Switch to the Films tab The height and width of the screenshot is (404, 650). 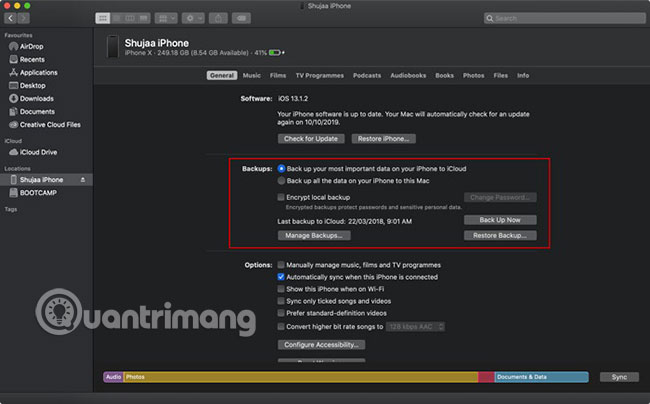[x=278, y=75]
